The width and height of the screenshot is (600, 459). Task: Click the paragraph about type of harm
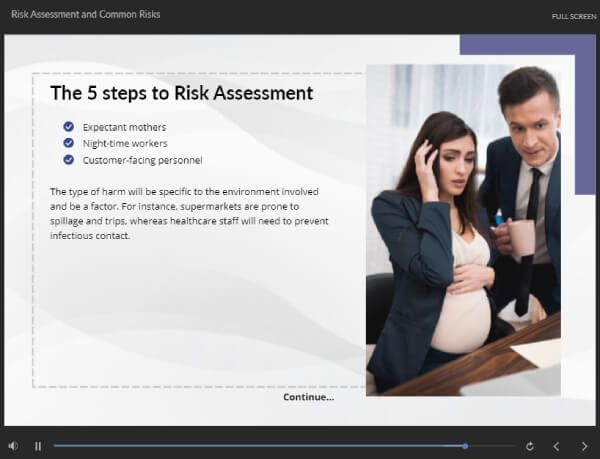189,213
